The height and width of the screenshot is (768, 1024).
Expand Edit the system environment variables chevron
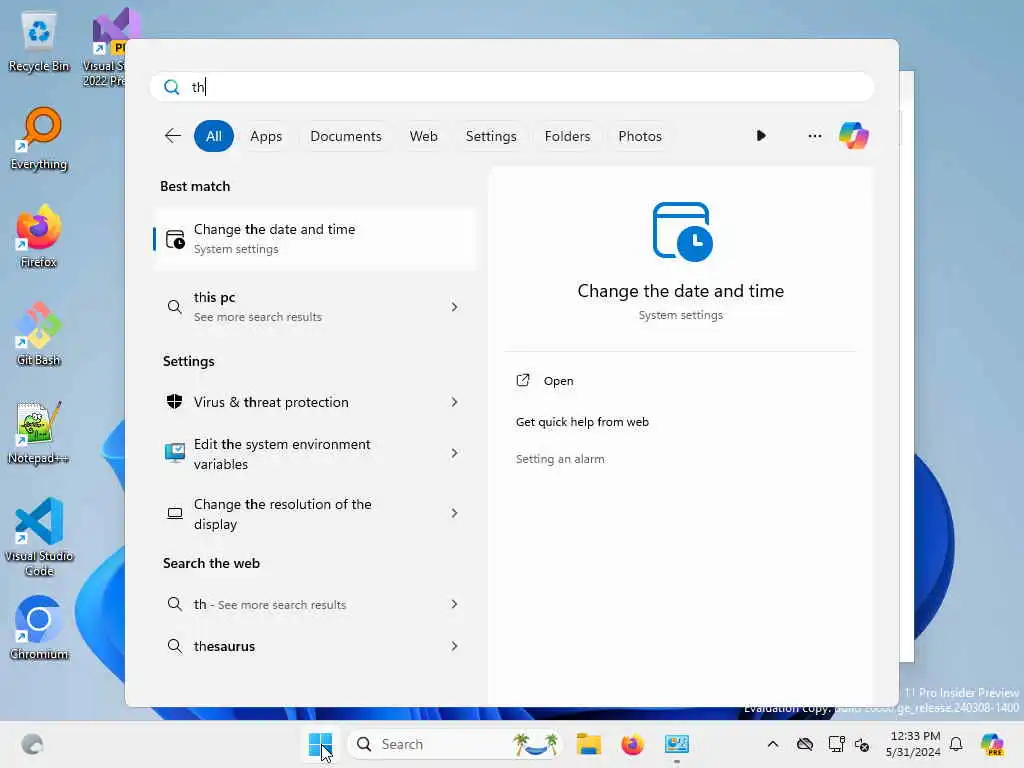[455, 453]
